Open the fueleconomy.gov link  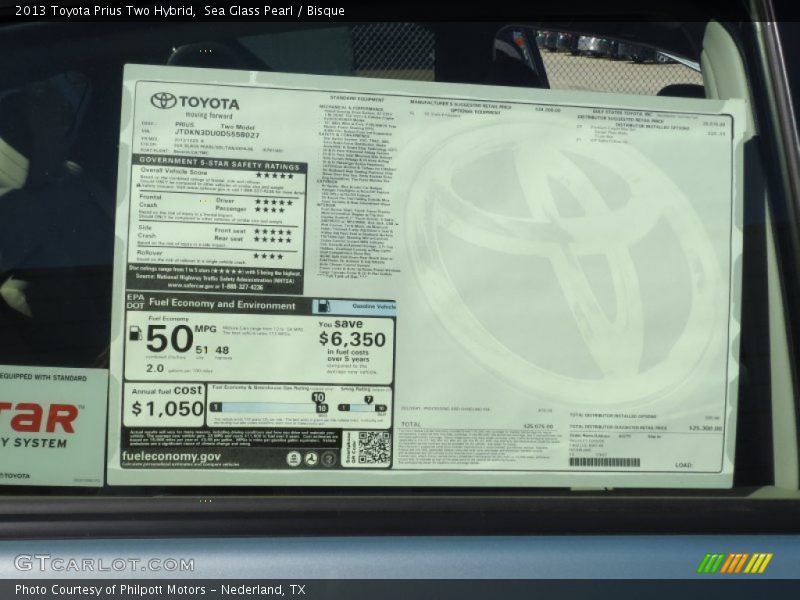(171, 456)
